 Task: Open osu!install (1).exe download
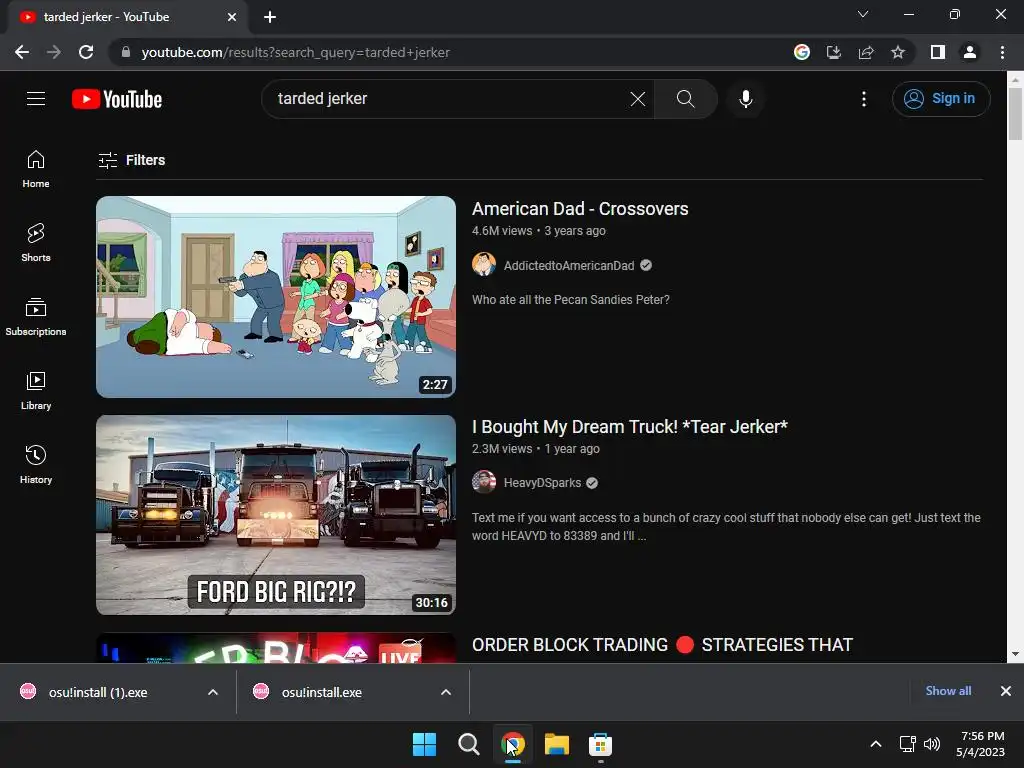(x=98, y=692)
